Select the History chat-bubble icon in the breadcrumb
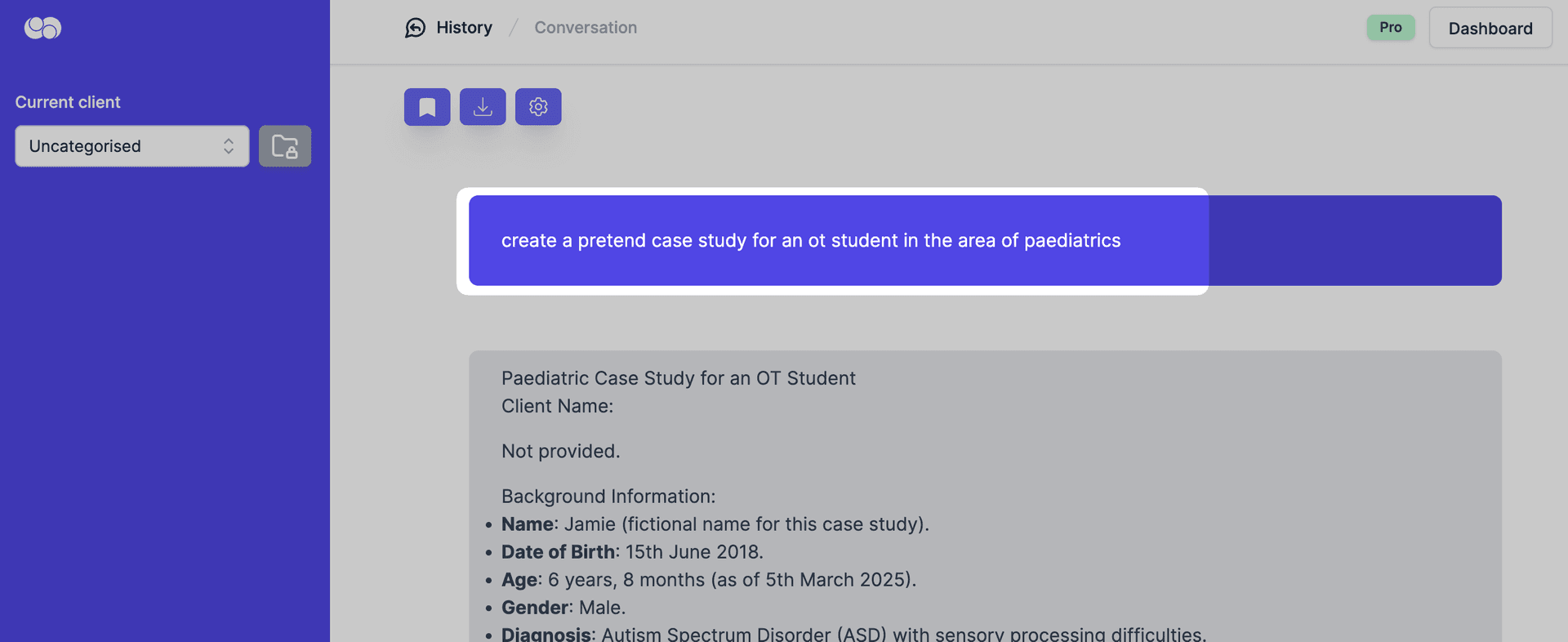The image size is (1568, 642). [x=415, y=27]
